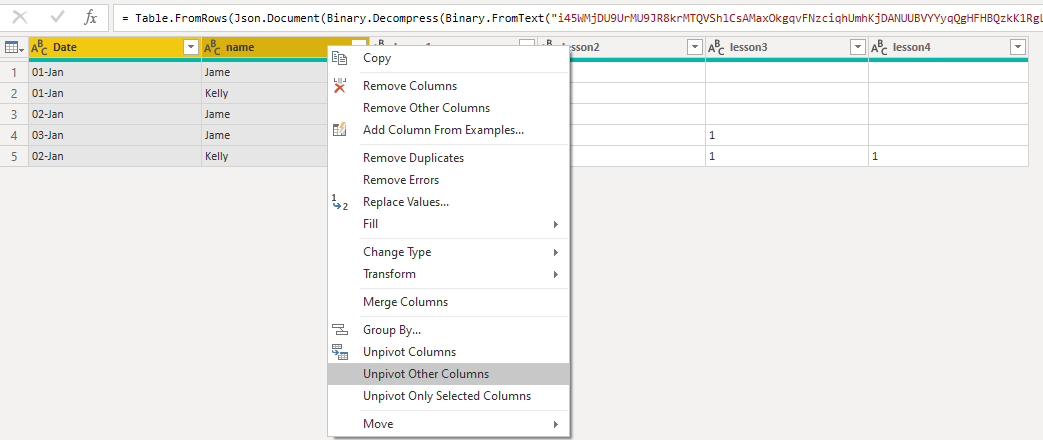Click the lesson3 value 1 in row 4
This screenshot has width=1043, height=440.
pyautogui.click(x=786, y=135)
